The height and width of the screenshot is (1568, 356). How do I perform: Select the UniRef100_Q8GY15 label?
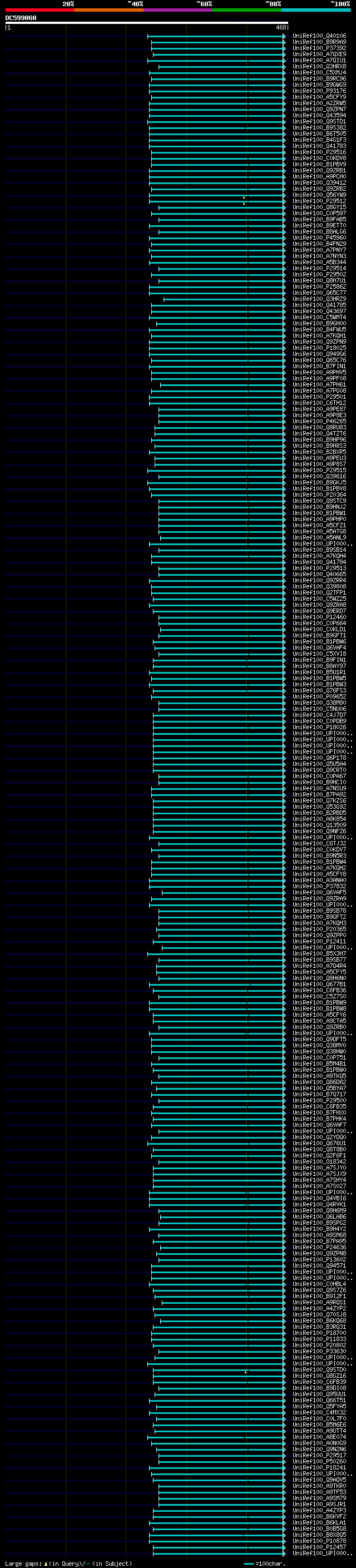tap(319, 207)
